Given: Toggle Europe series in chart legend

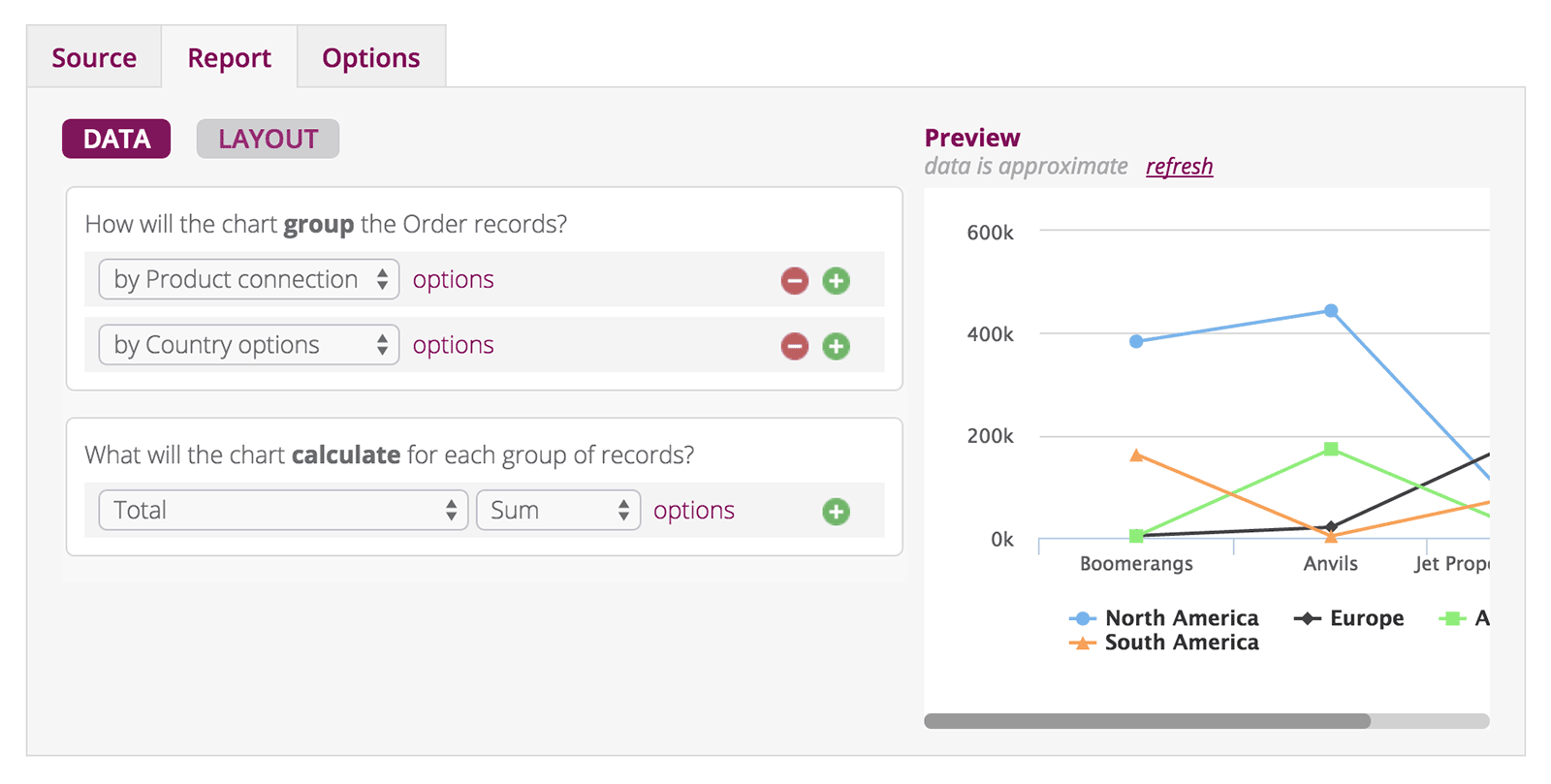Looking at the screenshot, I should pos(1365,618).
